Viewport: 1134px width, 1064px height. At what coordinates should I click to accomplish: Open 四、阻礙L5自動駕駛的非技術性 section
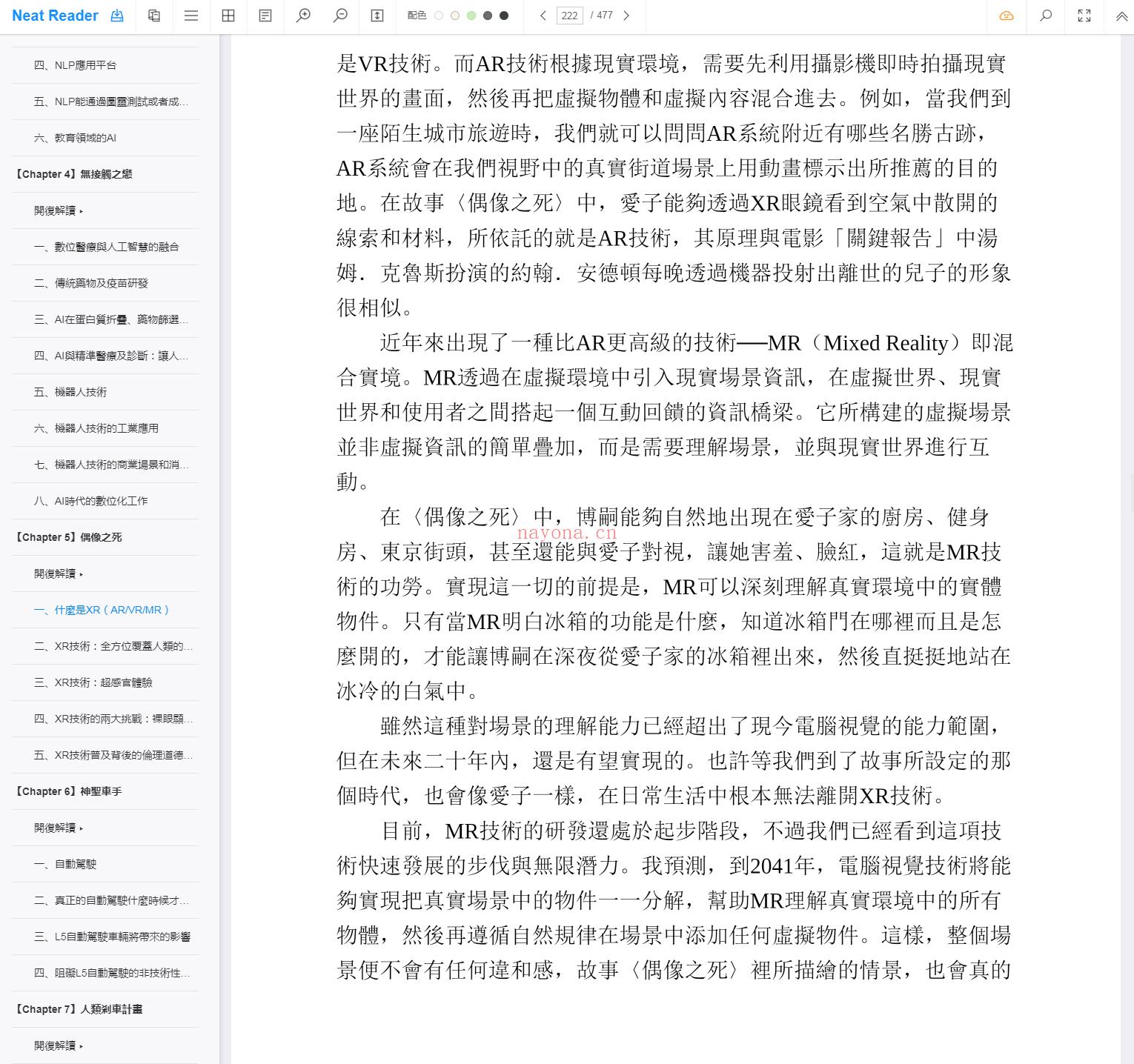point(112,973)
